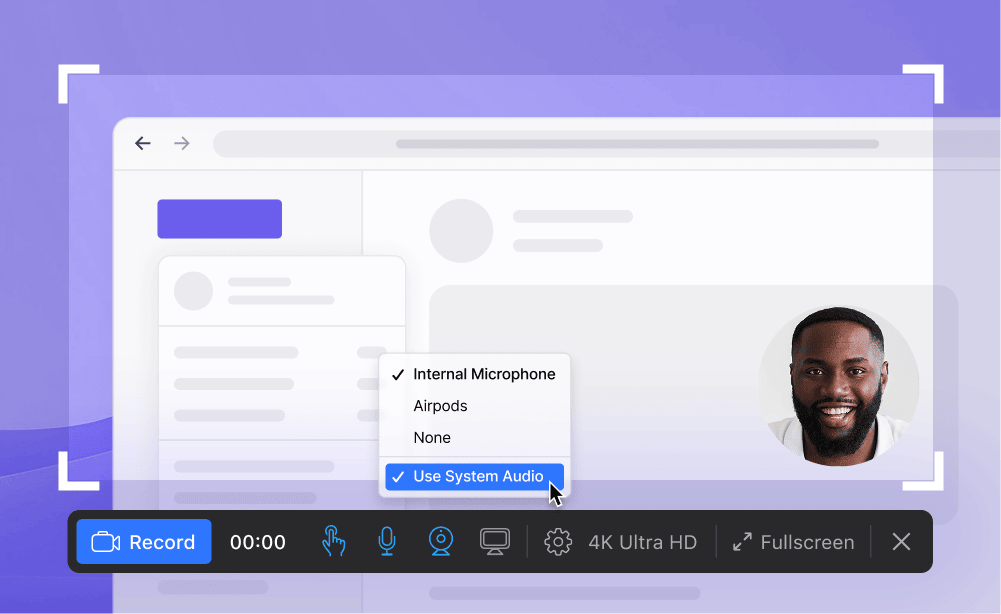Click the browser forward arrow
1001x614 pixels.
[x=182, y=143]
